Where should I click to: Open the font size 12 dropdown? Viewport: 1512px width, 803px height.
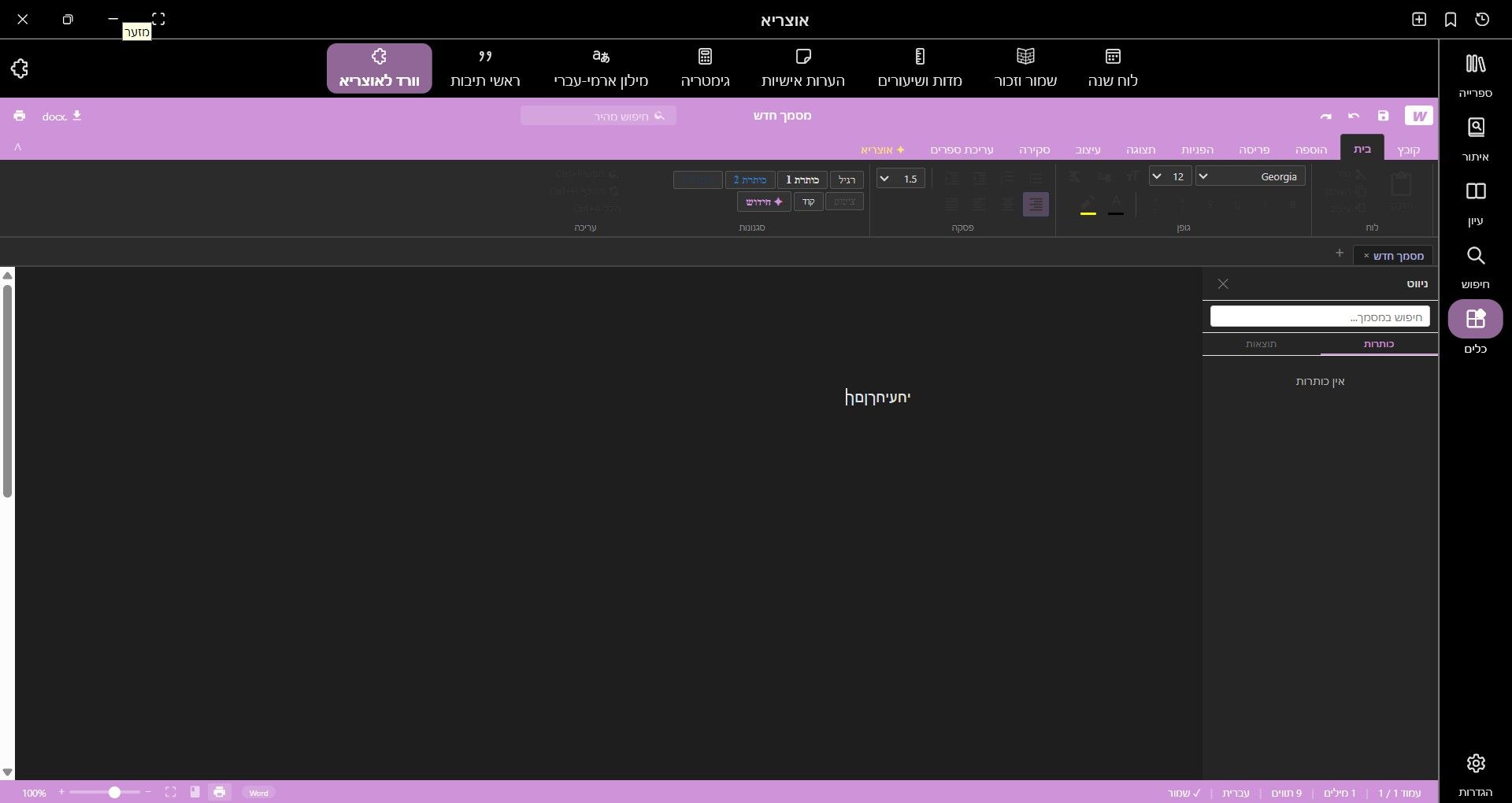[x=1169, y=176]
